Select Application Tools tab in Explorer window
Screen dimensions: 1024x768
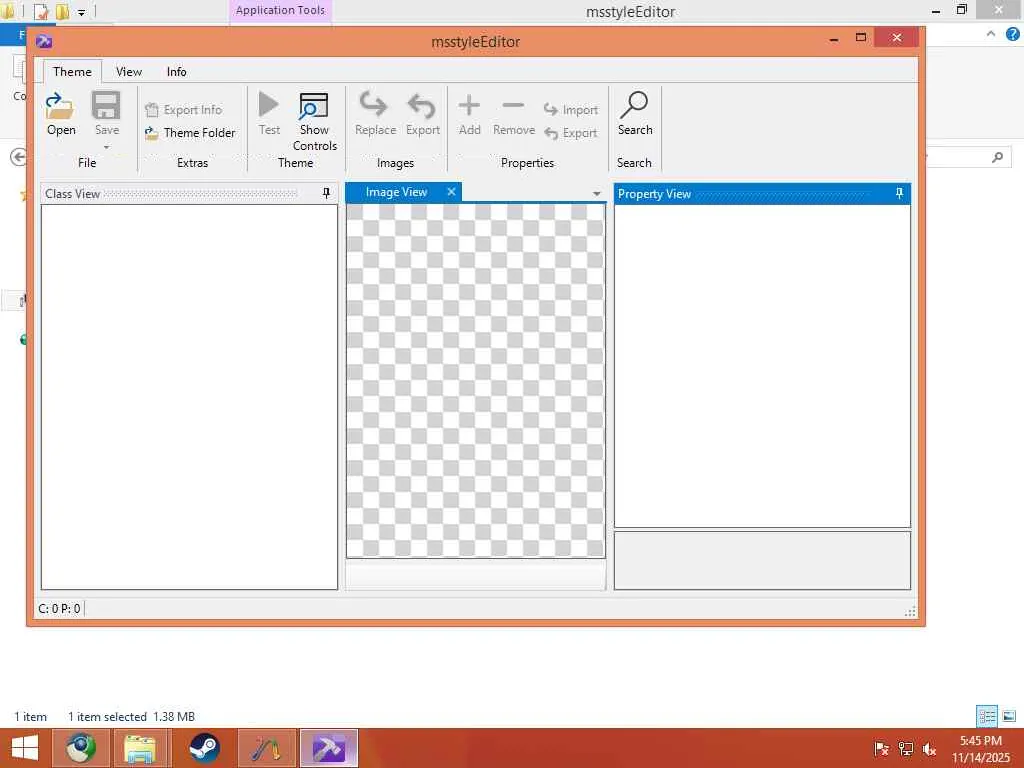tap(280, 10)
